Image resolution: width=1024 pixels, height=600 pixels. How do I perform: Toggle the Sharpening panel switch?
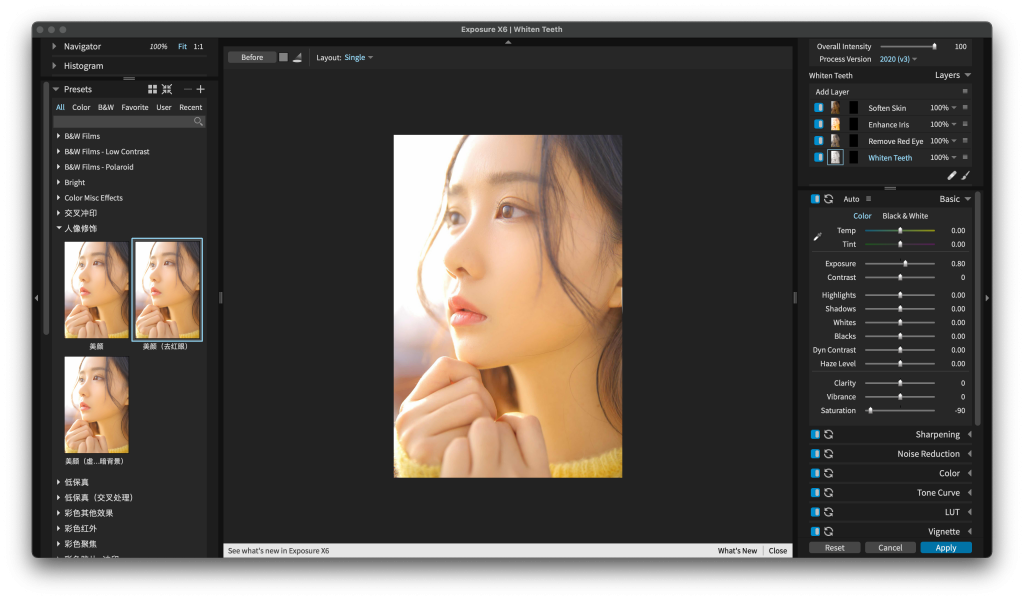815,434
